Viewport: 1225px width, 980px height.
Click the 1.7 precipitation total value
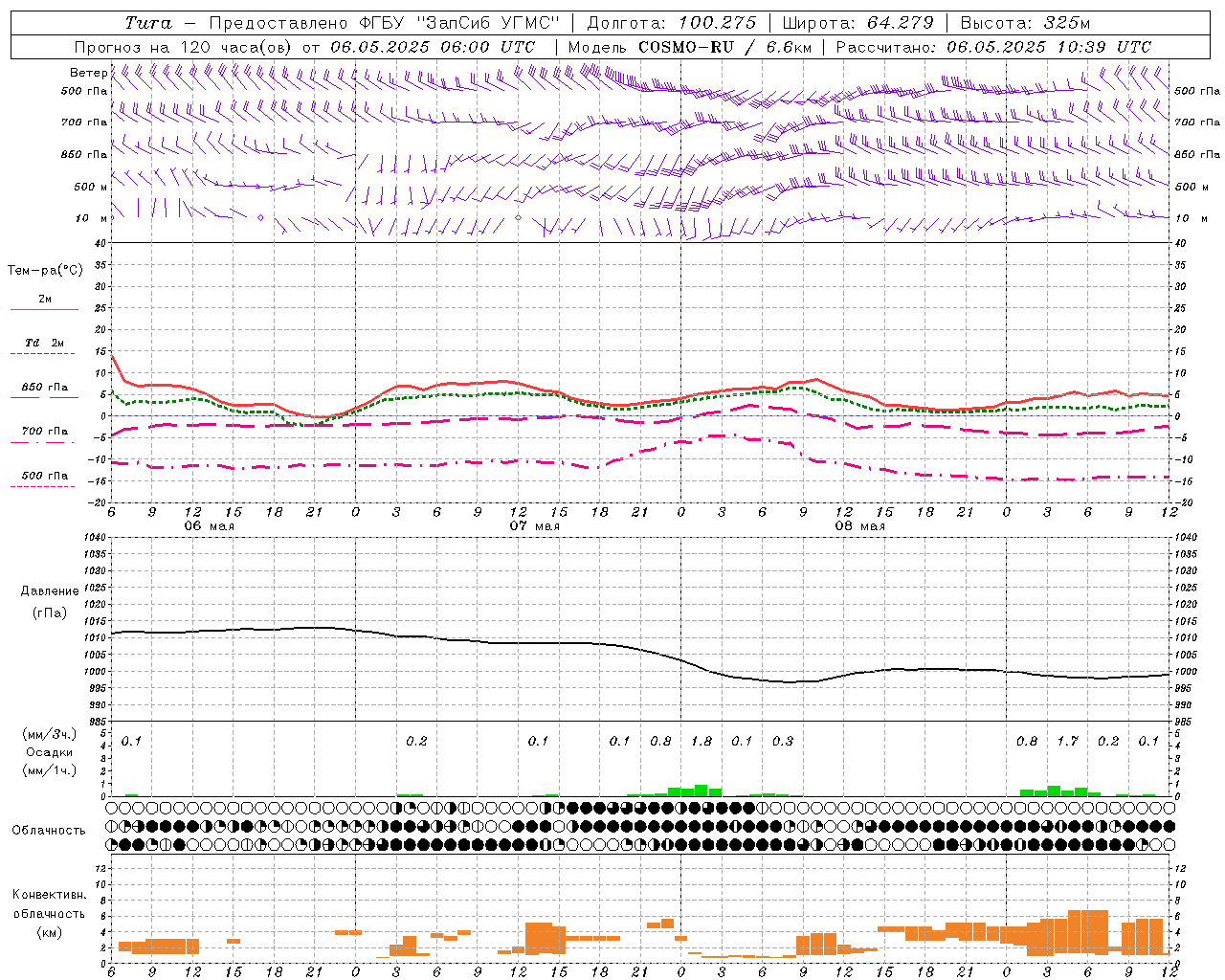coord(1067,741)
